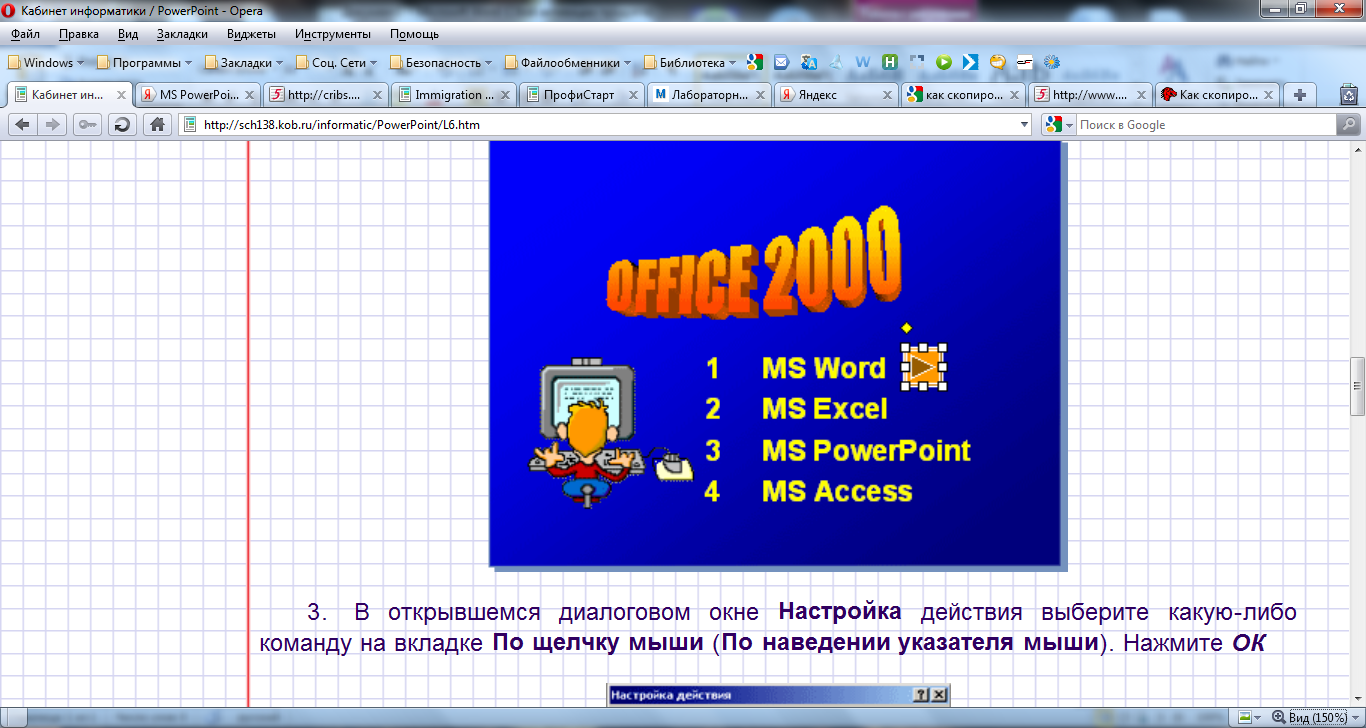
Task: Close the Кабинет ин... tab
Action: coord(122,96)
